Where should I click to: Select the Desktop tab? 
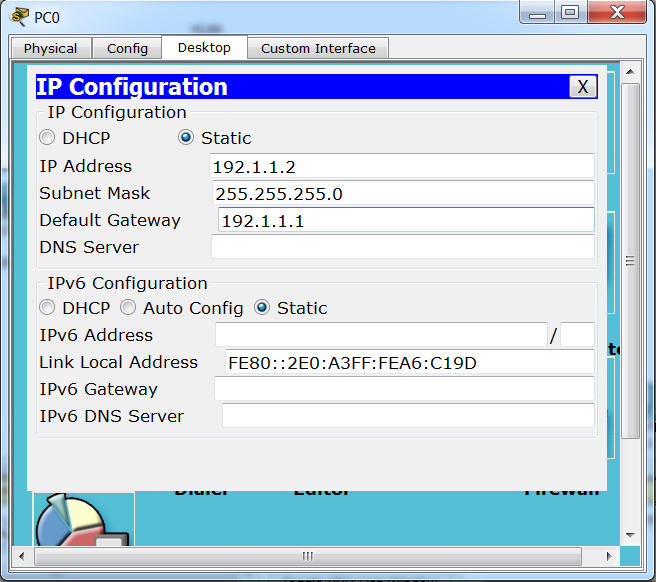tap(204, 47)
